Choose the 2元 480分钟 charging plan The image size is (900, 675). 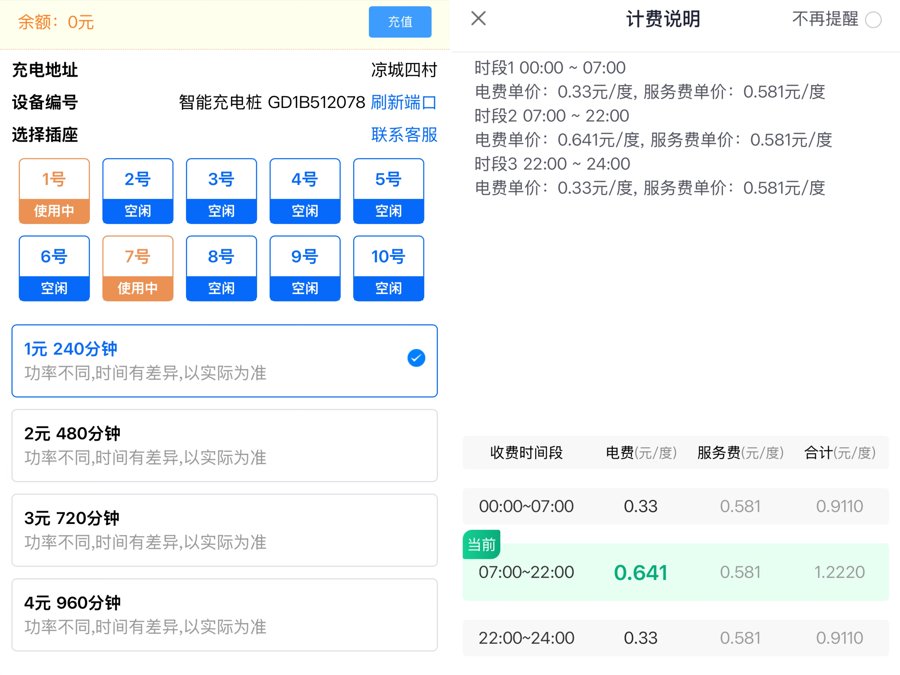tap(225, 445)
